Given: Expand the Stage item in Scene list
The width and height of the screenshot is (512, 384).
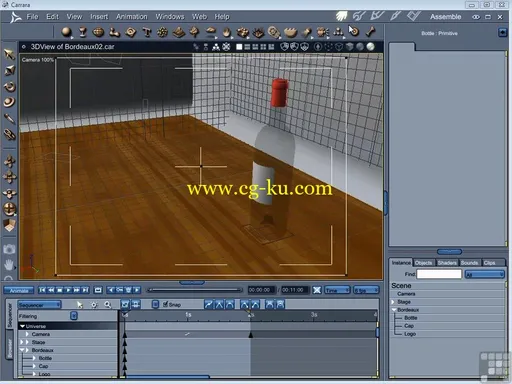Looking at the screenshot, I should pyautogui.click(x=393, y=302).
